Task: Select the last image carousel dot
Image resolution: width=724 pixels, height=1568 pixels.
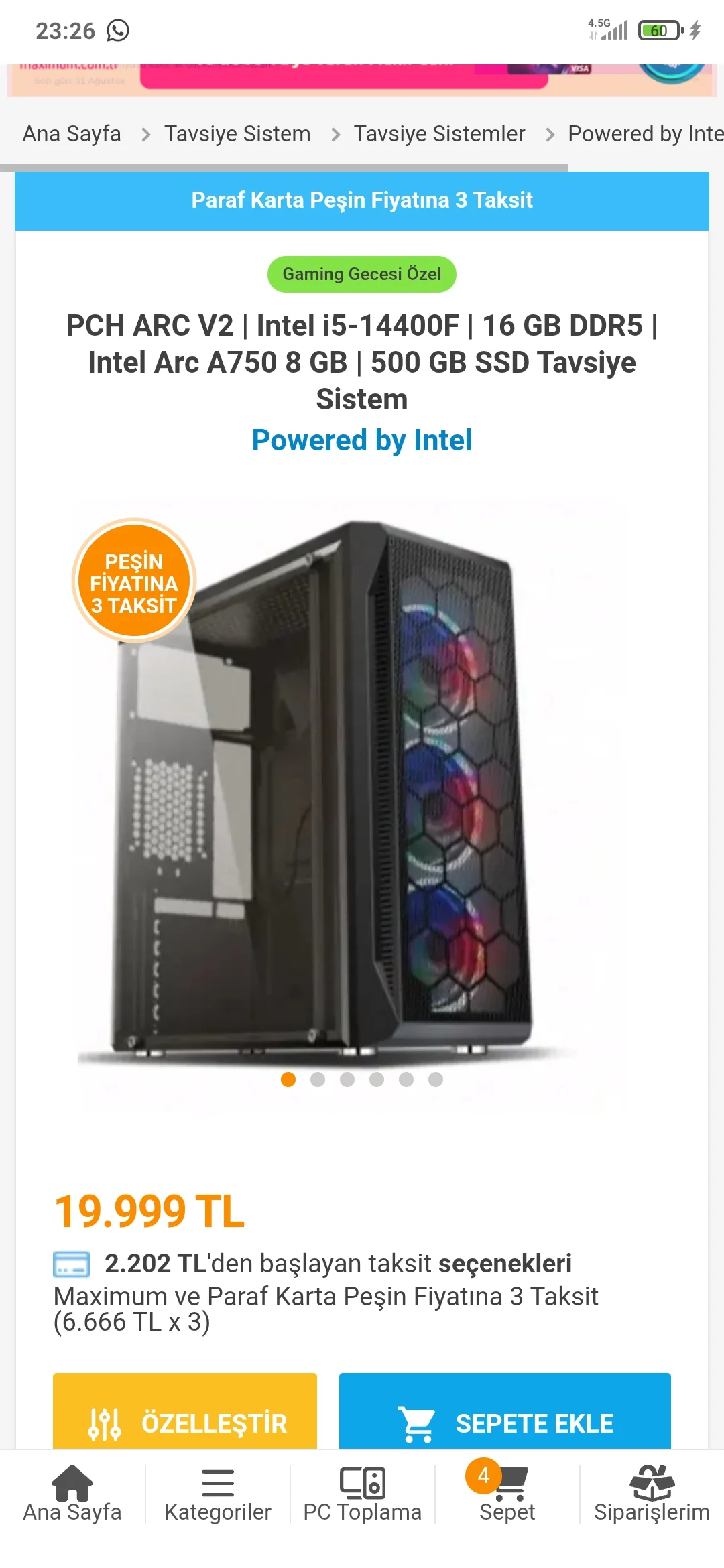Action: coord(436,1079)
